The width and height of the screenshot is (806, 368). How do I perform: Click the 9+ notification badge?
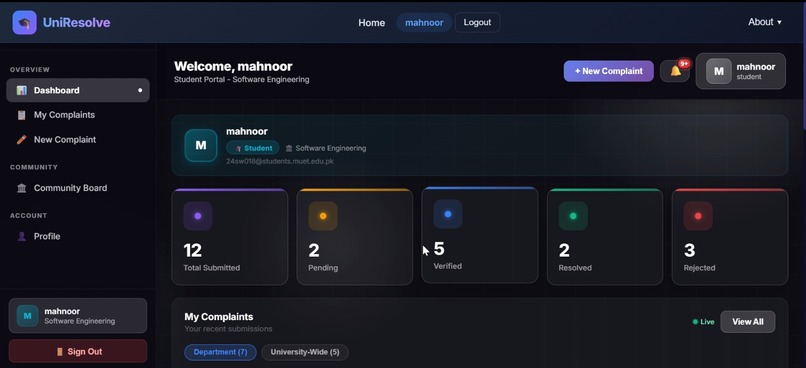pyautogui.click(x=684, y=64)
